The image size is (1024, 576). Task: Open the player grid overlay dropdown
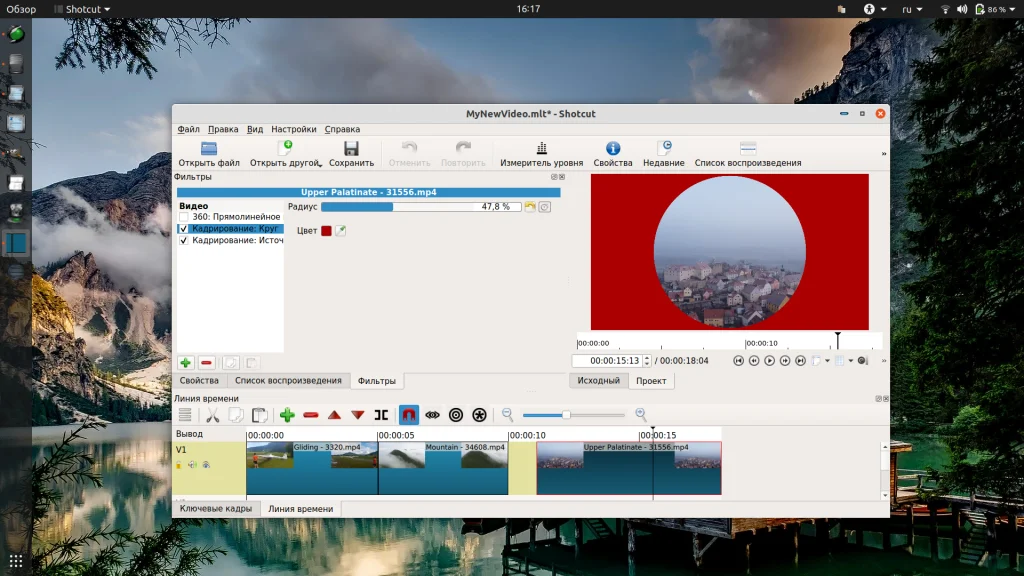coord(851,361)
